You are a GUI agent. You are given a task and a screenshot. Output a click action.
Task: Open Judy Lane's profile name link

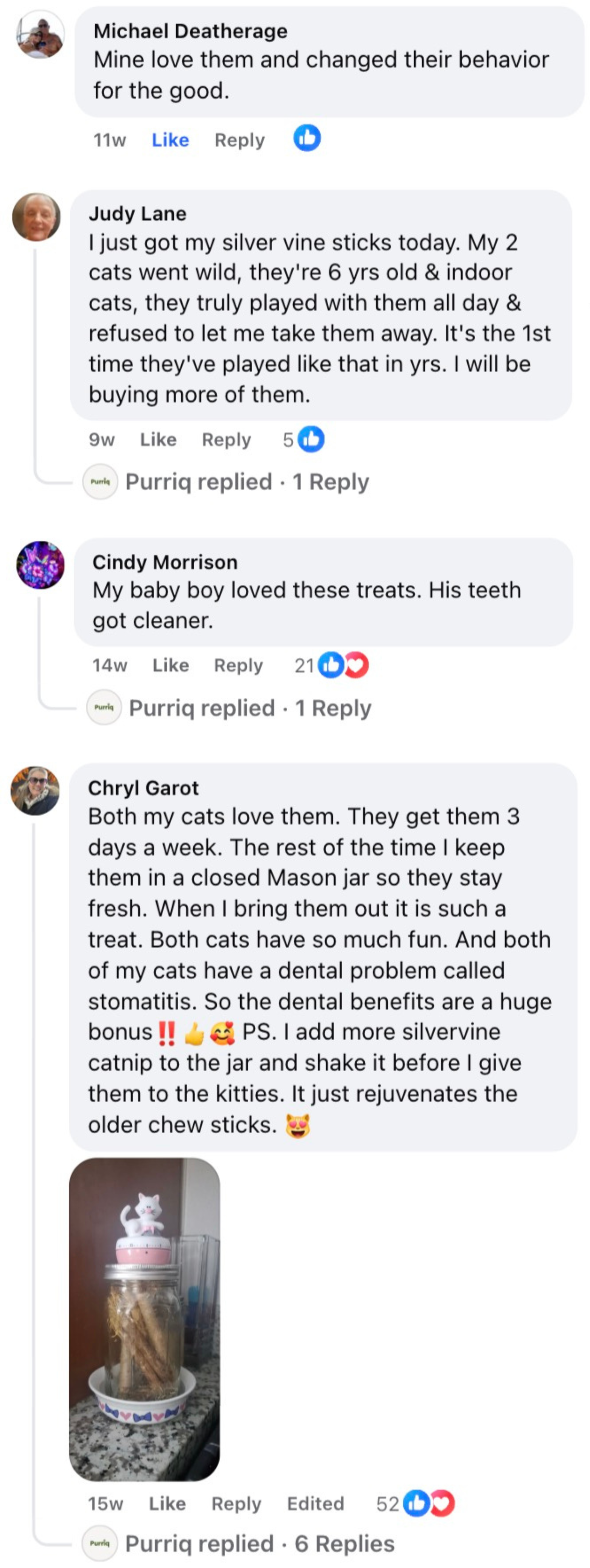(138, 214)
